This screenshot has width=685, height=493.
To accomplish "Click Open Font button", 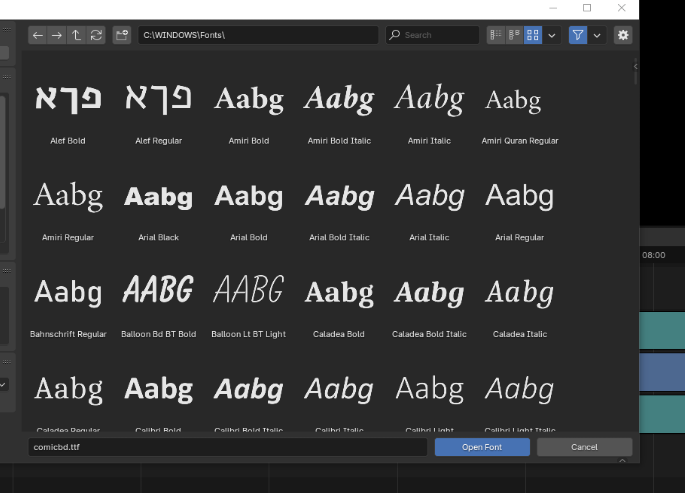I will click(482, 447).
